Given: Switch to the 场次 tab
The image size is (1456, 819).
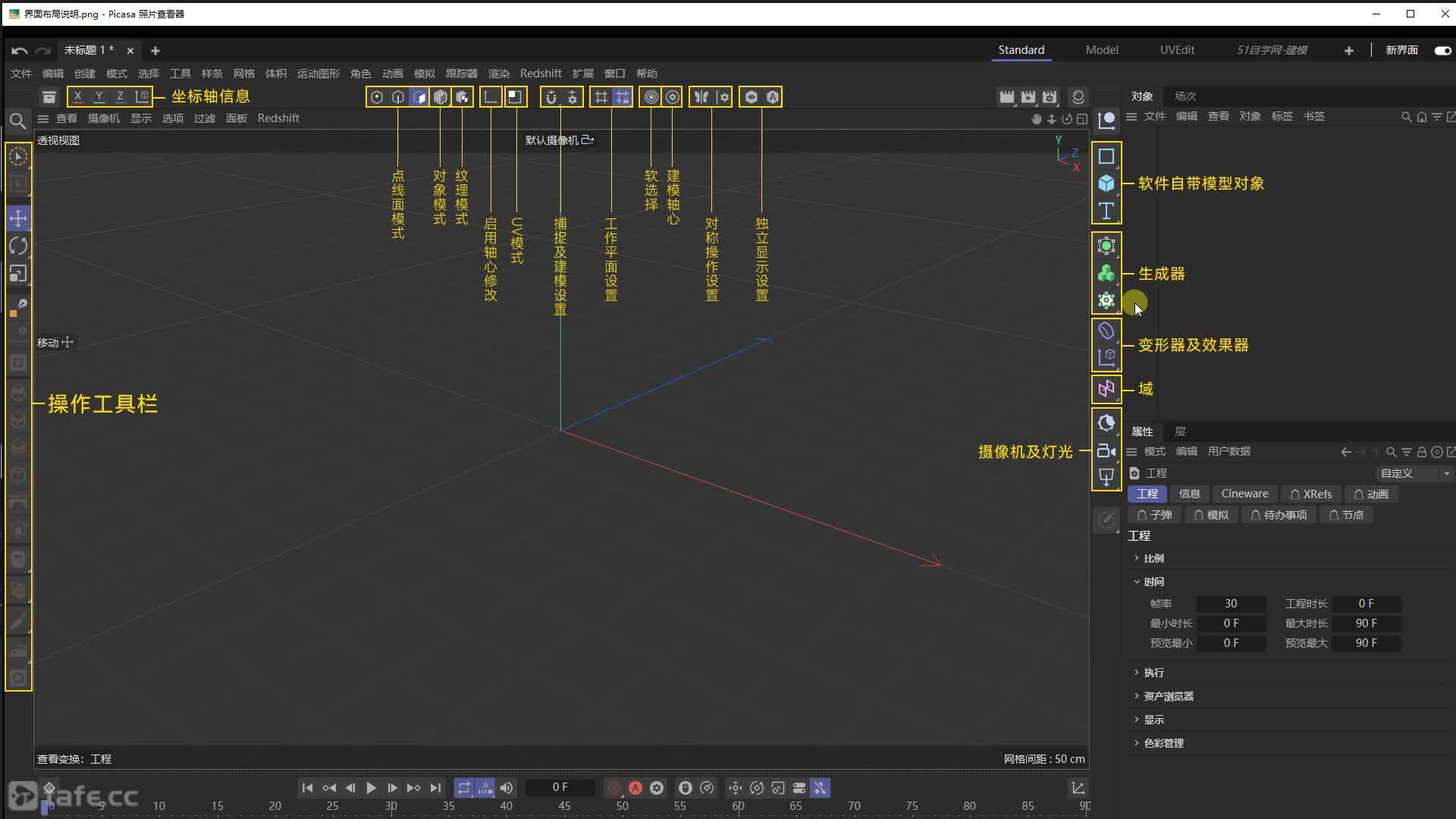Looking at the screenshot, I should pos(1185,96).
